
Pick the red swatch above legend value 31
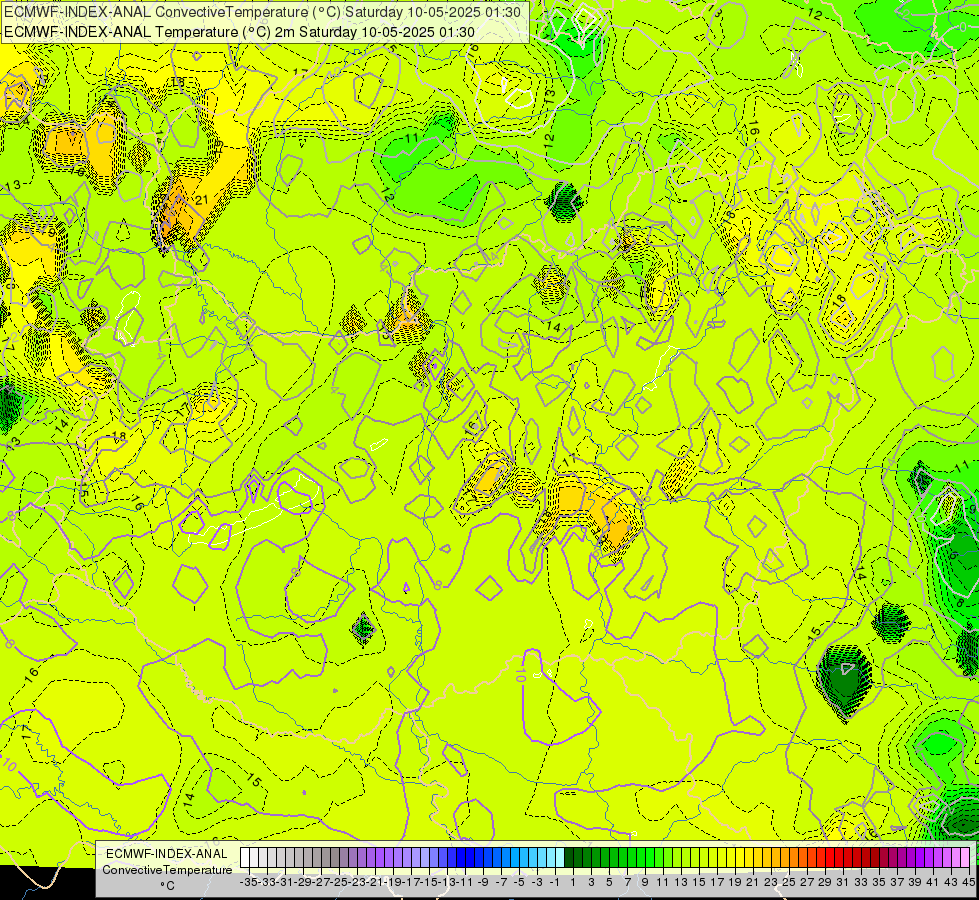click(x=839, y=857)
